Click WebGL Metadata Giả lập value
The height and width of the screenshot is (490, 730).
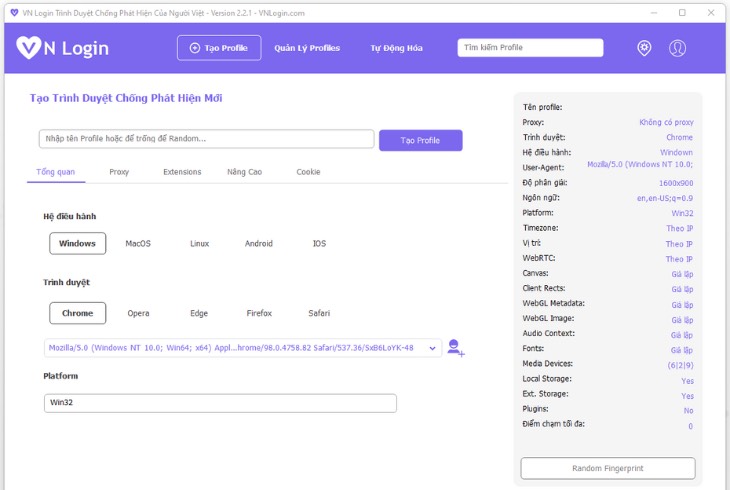682,305
